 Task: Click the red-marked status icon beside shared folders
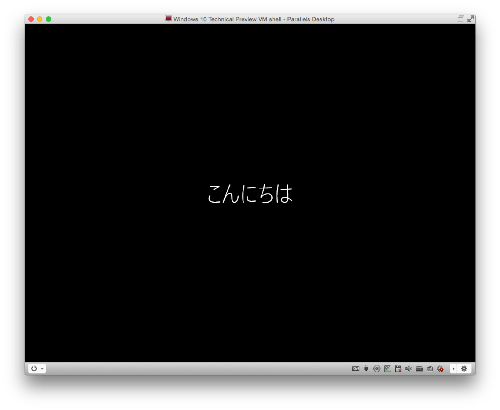pos(440,368)
